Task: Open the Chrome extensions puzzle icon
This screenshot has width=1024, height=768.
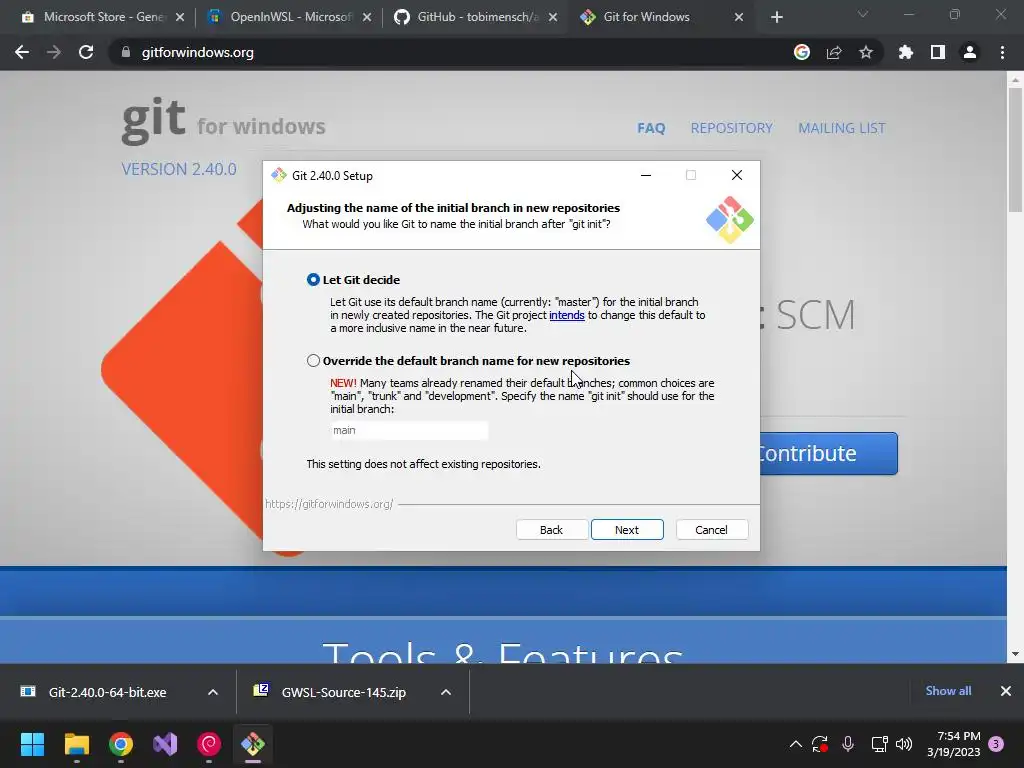Action: click(x=906, y=52)
